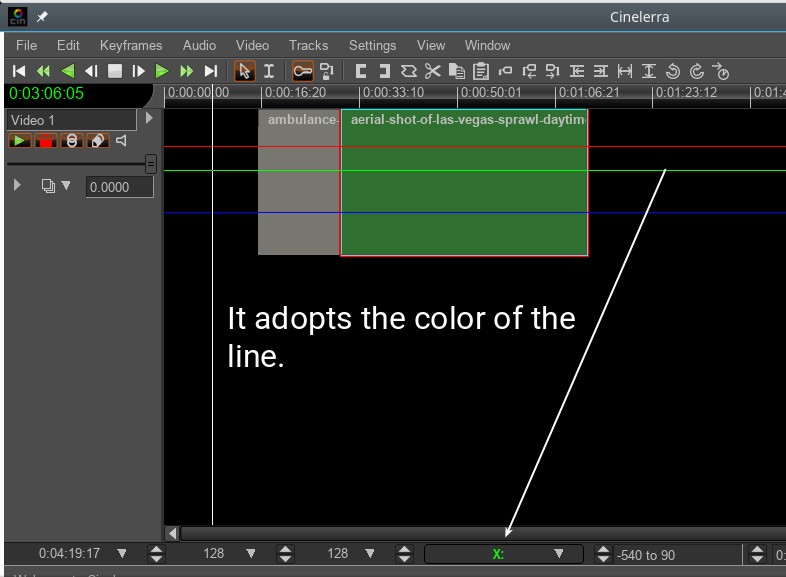Click the scissors Cut icon
The height and width of the screenshot is (577, 786).
coord(432,71)
